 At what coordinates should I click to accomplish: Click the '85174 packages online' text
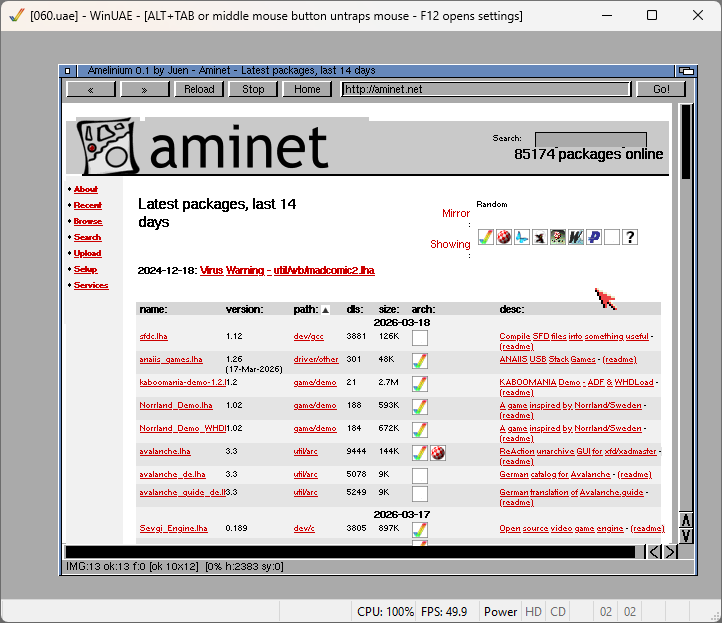588,154
